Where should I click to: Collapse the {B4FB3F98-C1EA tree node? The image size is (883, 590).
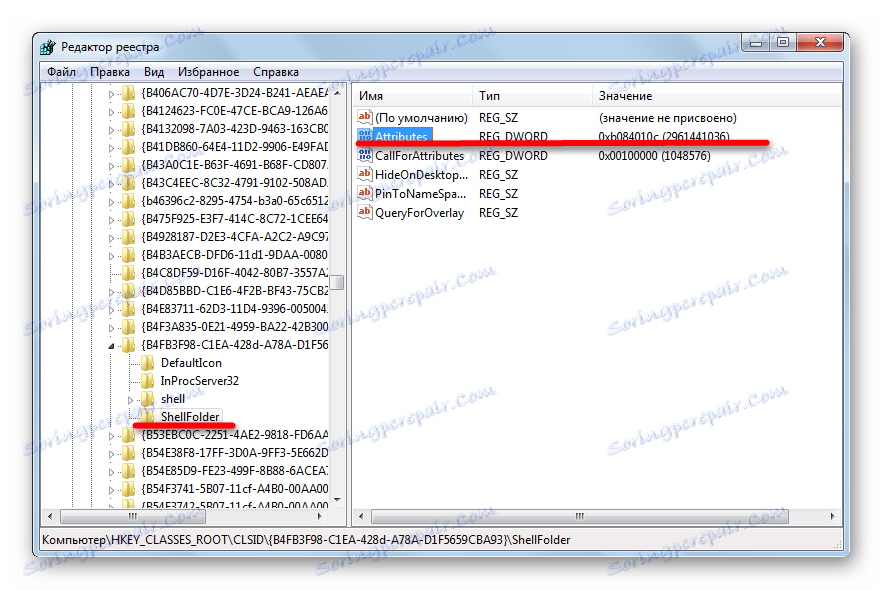pos(111,346)
